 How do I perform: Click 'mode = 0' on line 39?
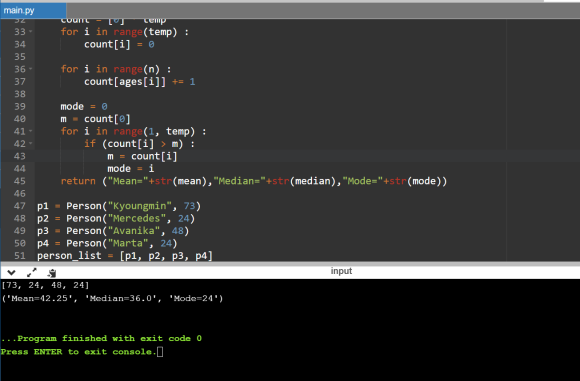(84, 107)
